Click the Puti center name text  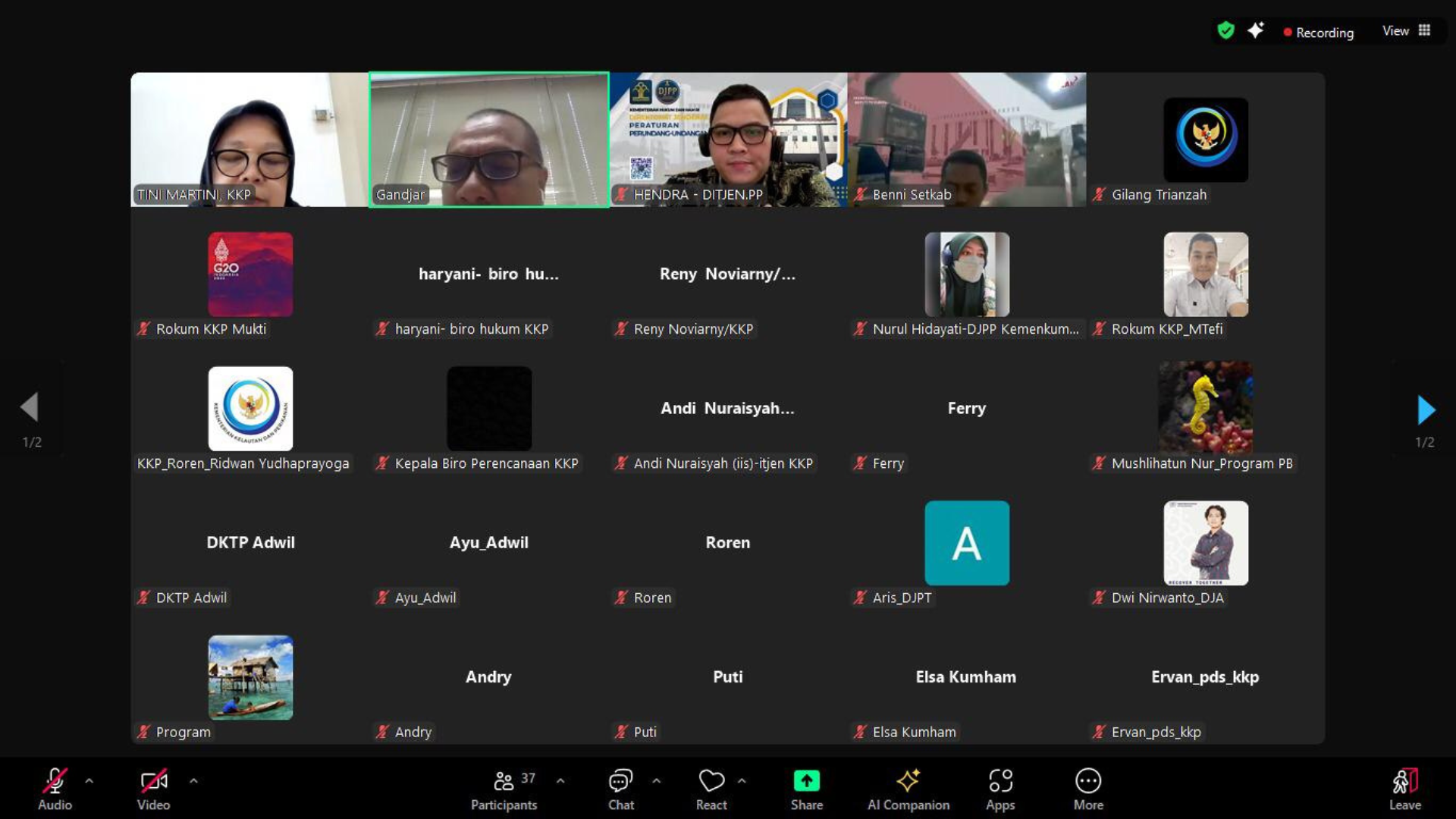[728, 677]
